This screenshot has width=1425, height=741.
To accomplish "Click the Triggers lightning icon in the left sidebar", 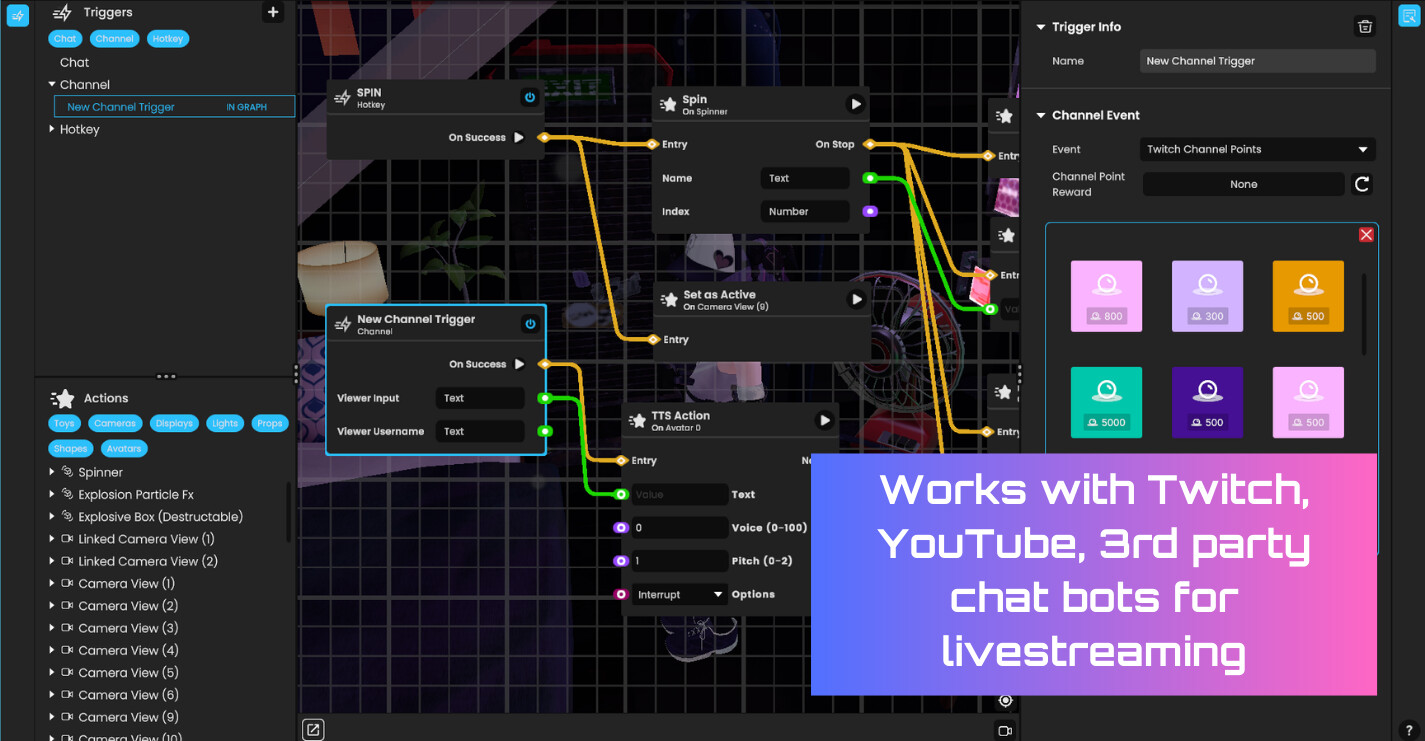I will click(x=17, y=15).
